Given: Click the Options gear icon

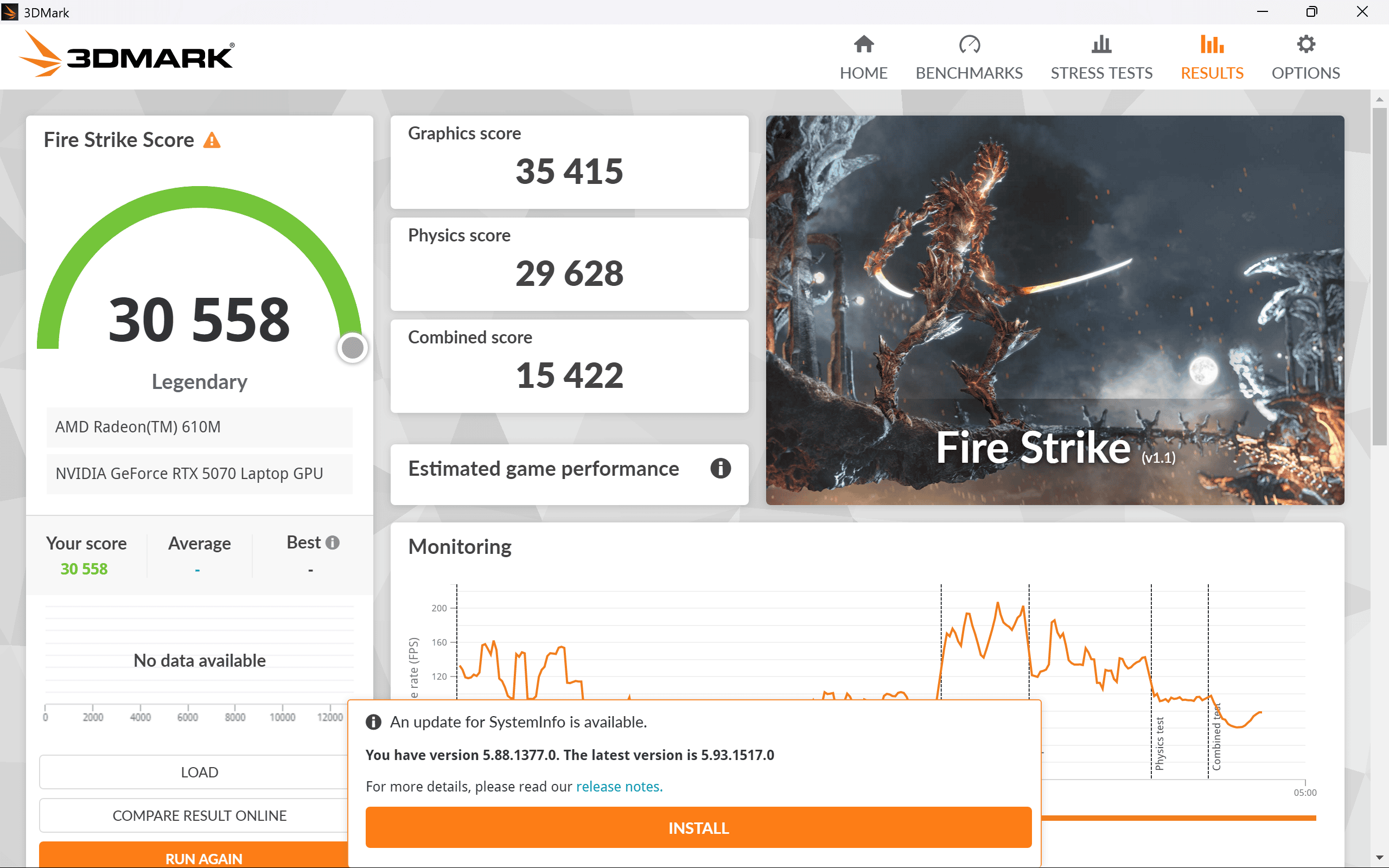Looking at the screenshot, I should pyautogui.click(x=1306, y=44).
